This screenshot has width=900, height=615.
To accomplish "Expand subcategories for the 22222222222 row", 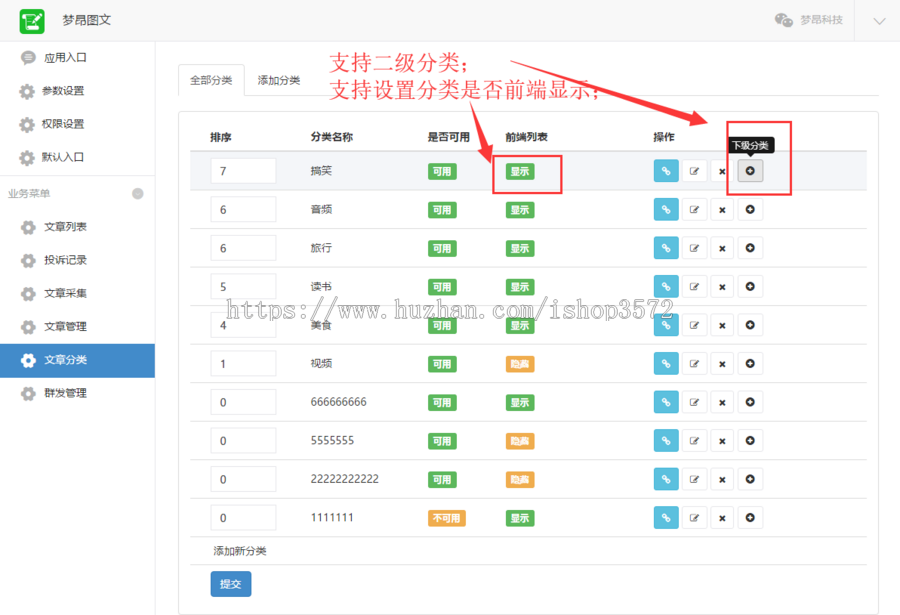I will tap(750, 478).
